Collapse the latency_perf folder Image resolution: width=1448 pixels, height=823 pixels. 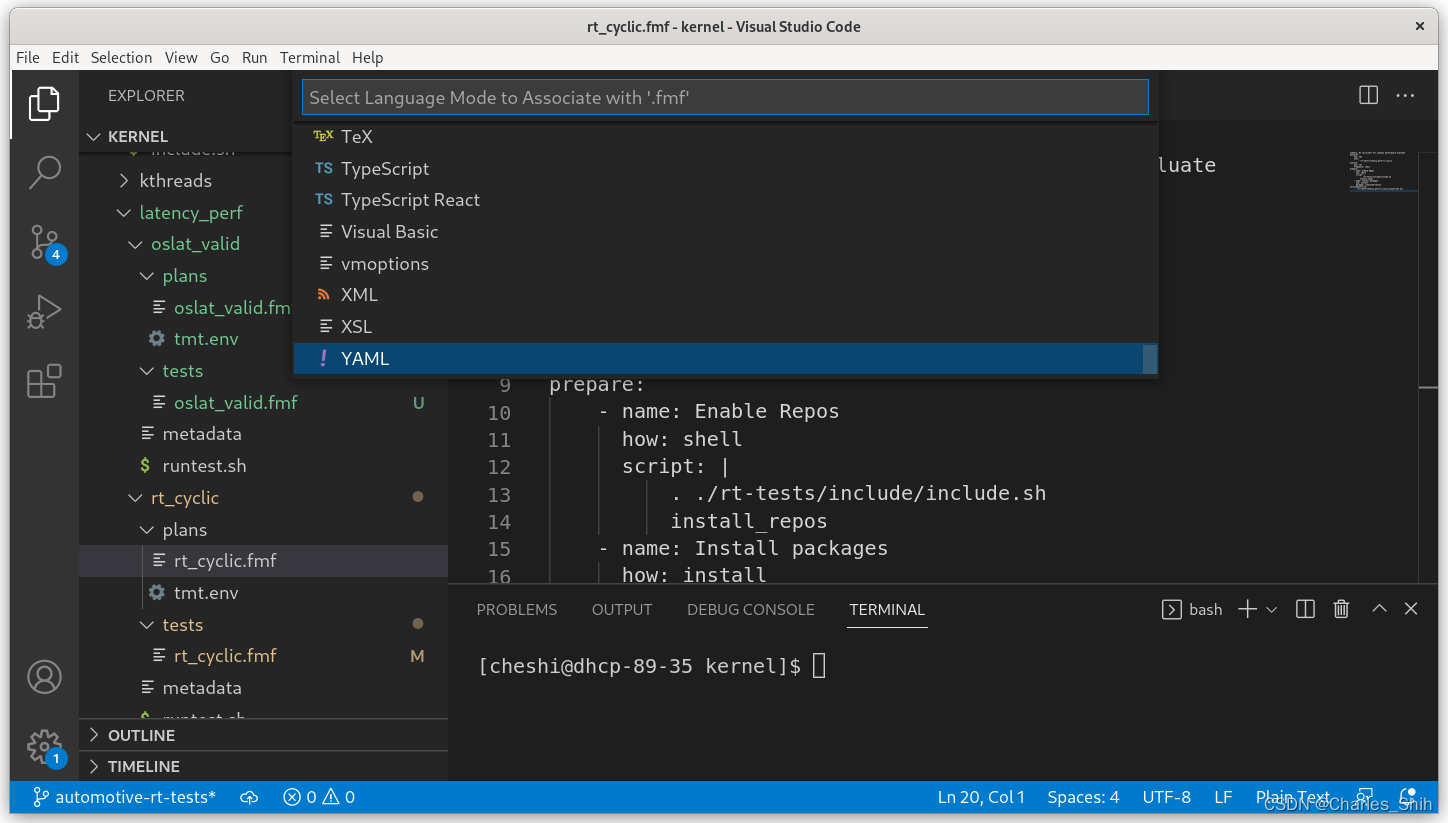124,212
